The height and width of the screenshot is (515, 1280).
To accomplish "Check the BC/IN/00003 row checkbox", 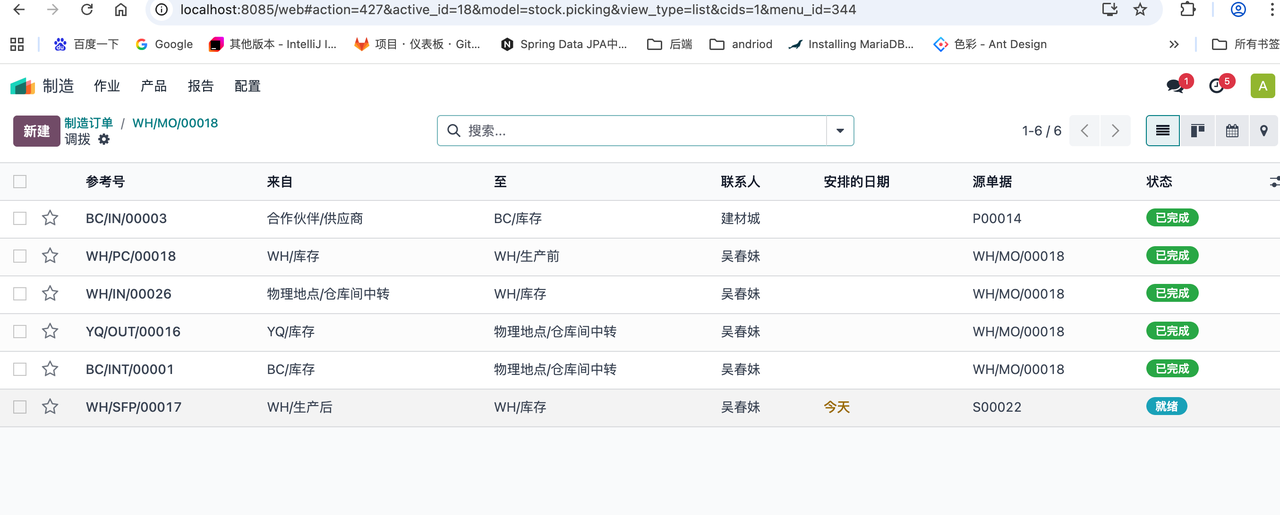I will 20,218.
